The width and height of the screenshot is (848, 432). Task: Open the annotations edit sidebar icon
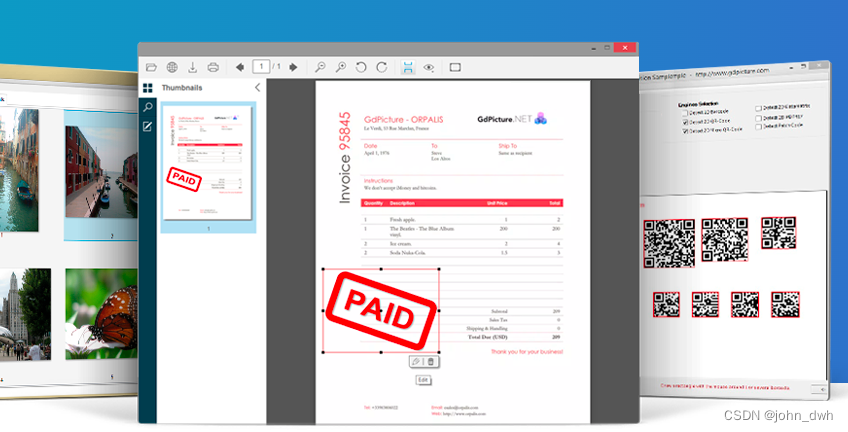coord(148,127)
